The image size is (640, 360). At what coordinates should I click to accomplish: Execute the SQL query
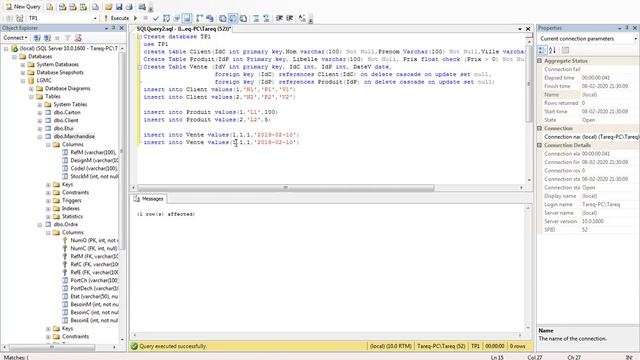pyautogui.click(x=116, y=18)
